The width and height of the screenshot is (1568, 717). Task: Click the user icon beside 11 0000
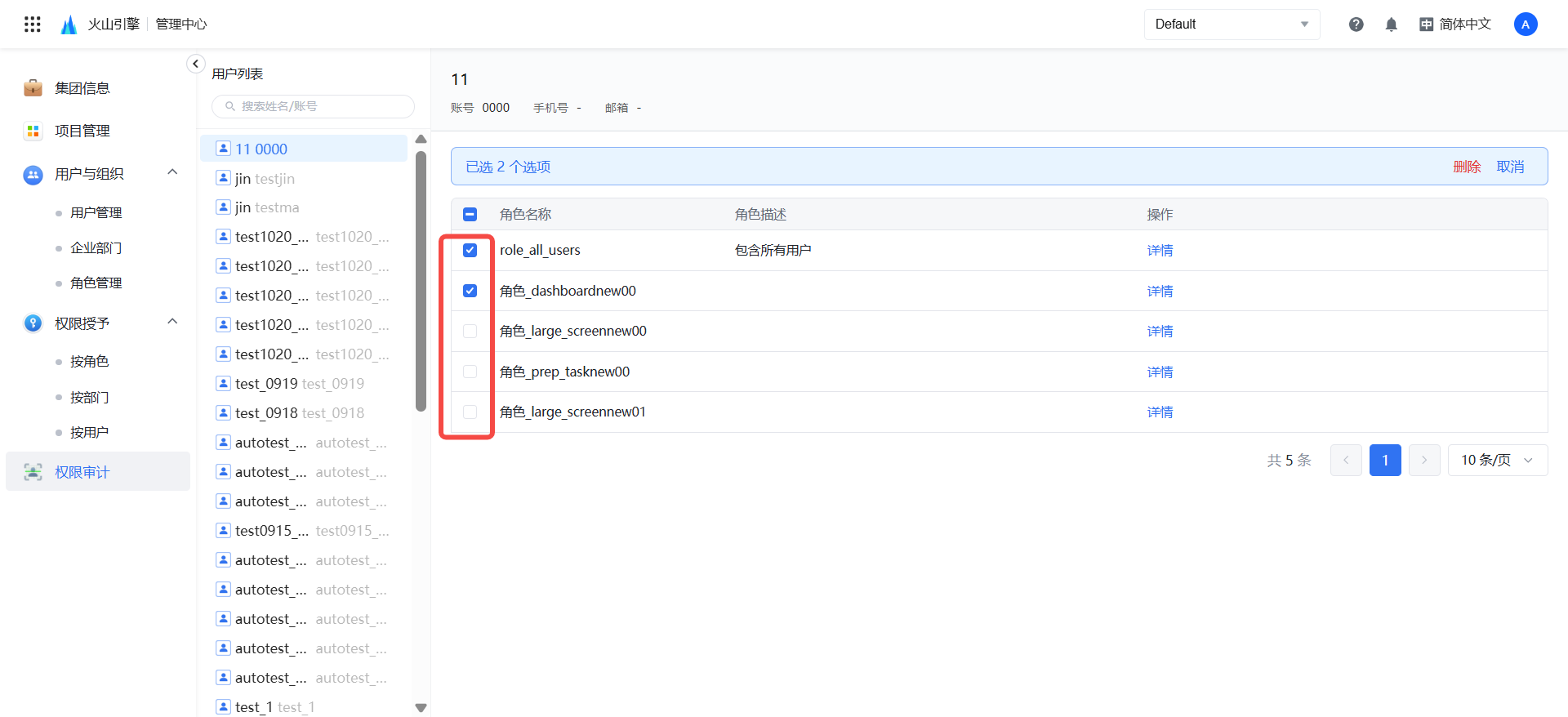[223, 149]
